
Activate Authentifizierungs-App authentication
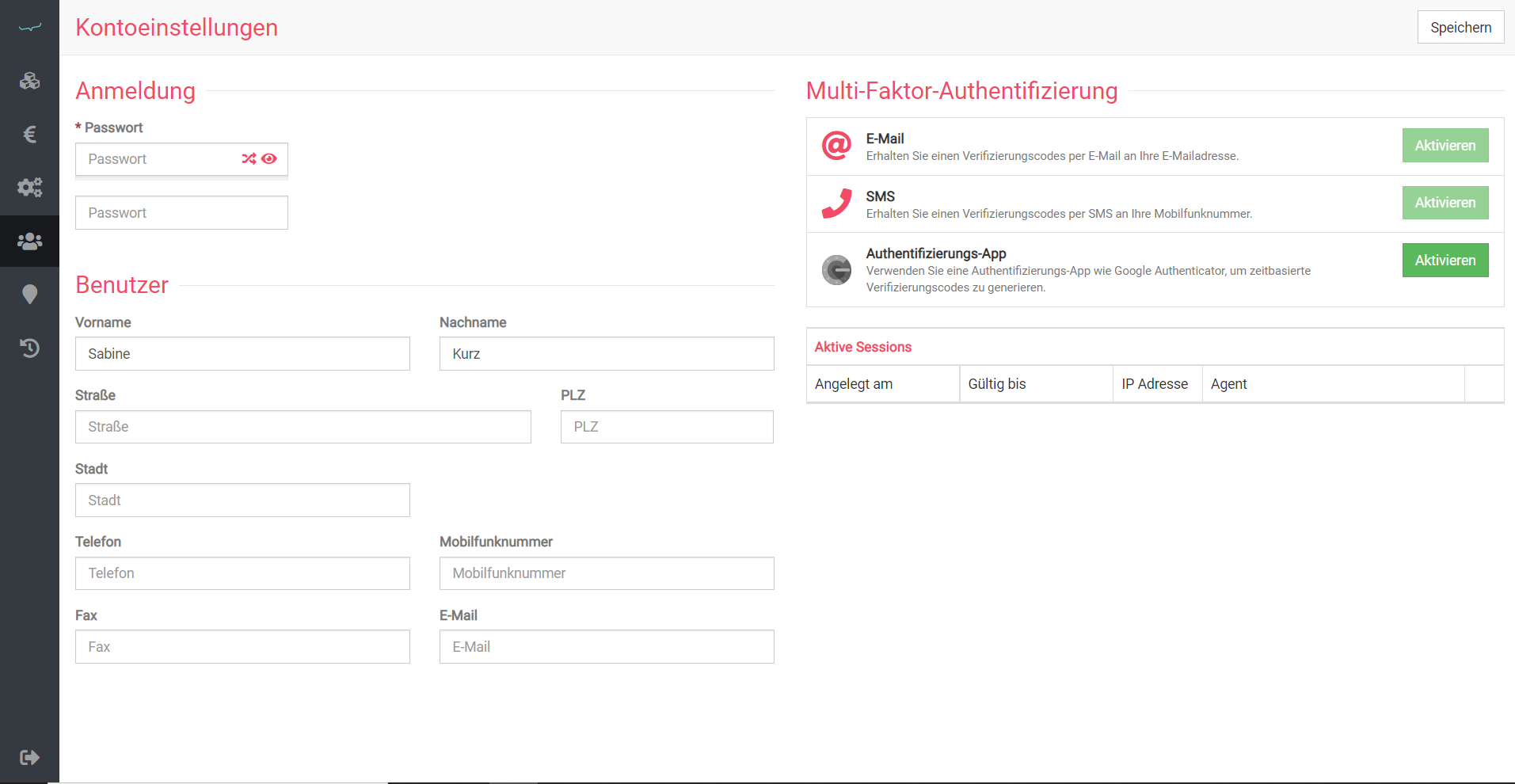(1445, 261)
